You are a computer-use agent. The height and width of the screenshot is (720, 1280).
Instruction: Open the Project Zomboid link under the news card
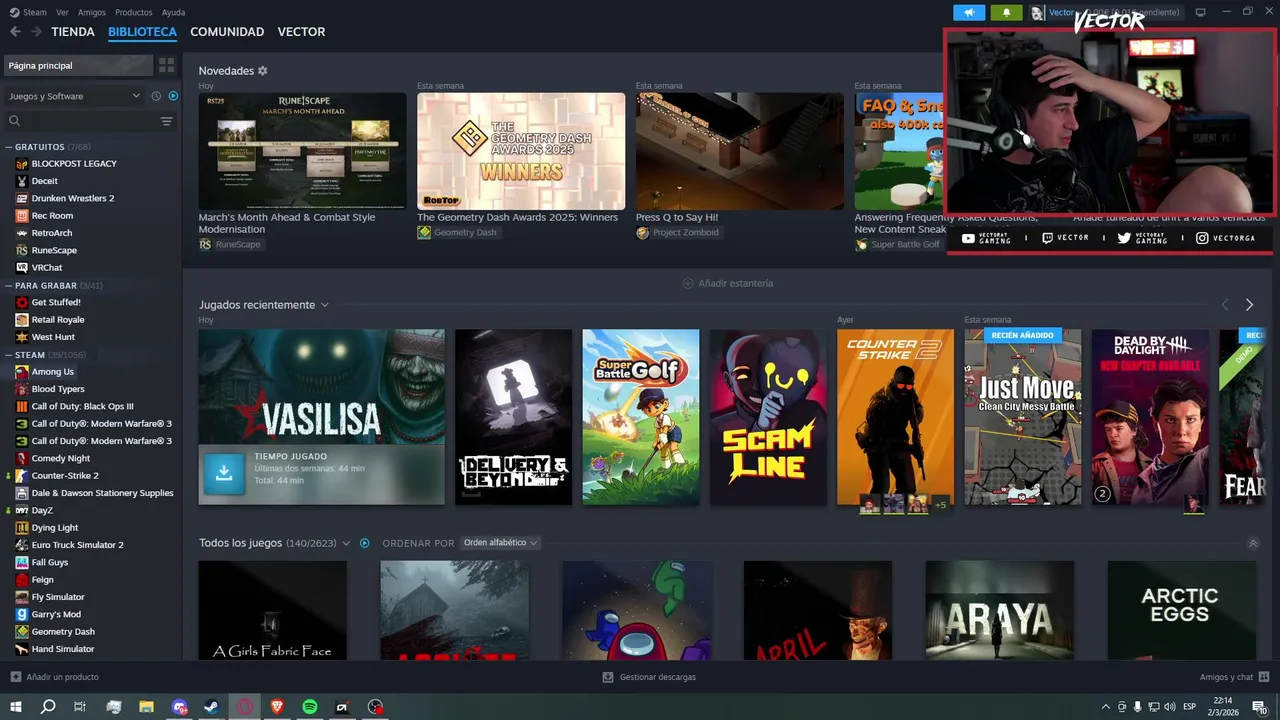point(677,232)
